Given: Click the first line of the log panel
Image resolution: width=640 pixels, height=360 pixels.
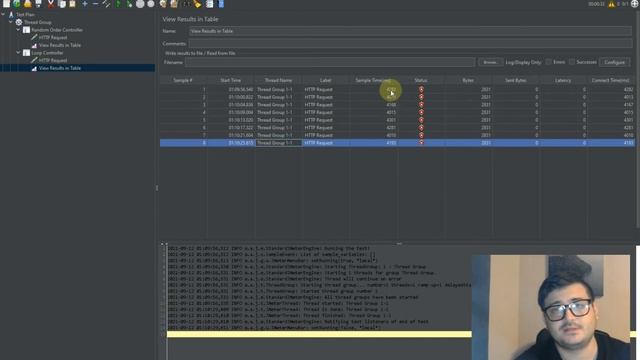Looking at the screenshot, I should tap(269, 248).
